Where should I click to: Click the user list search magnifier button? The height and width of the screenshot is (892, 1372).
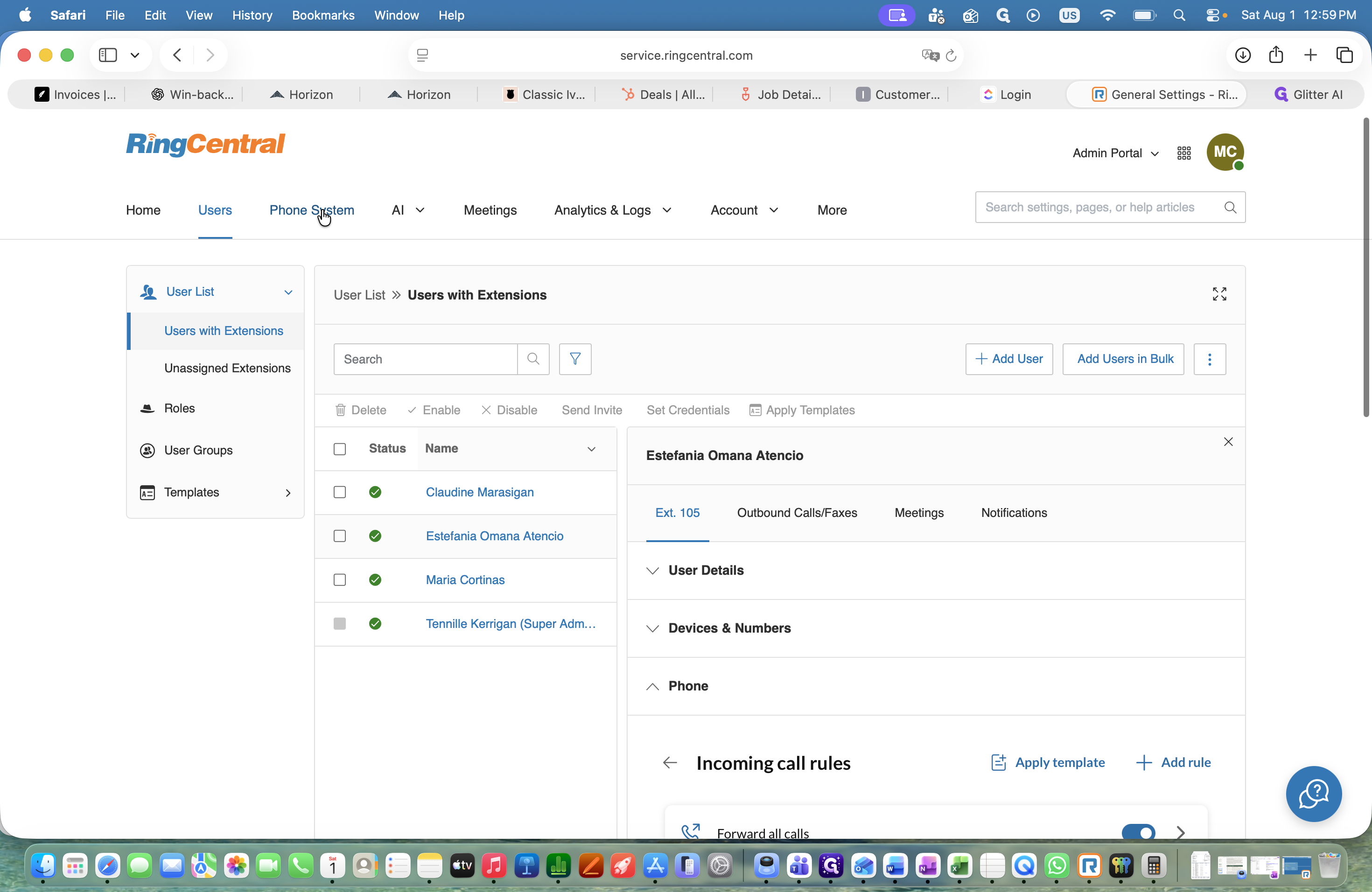click(x=533, y=359)
